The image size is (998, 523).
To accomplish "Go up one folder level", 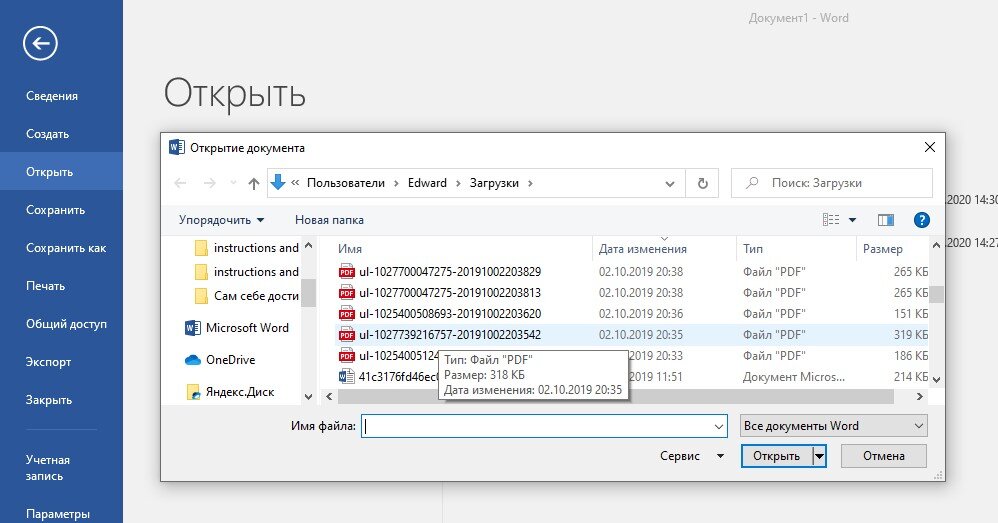I will click(254, 183).
